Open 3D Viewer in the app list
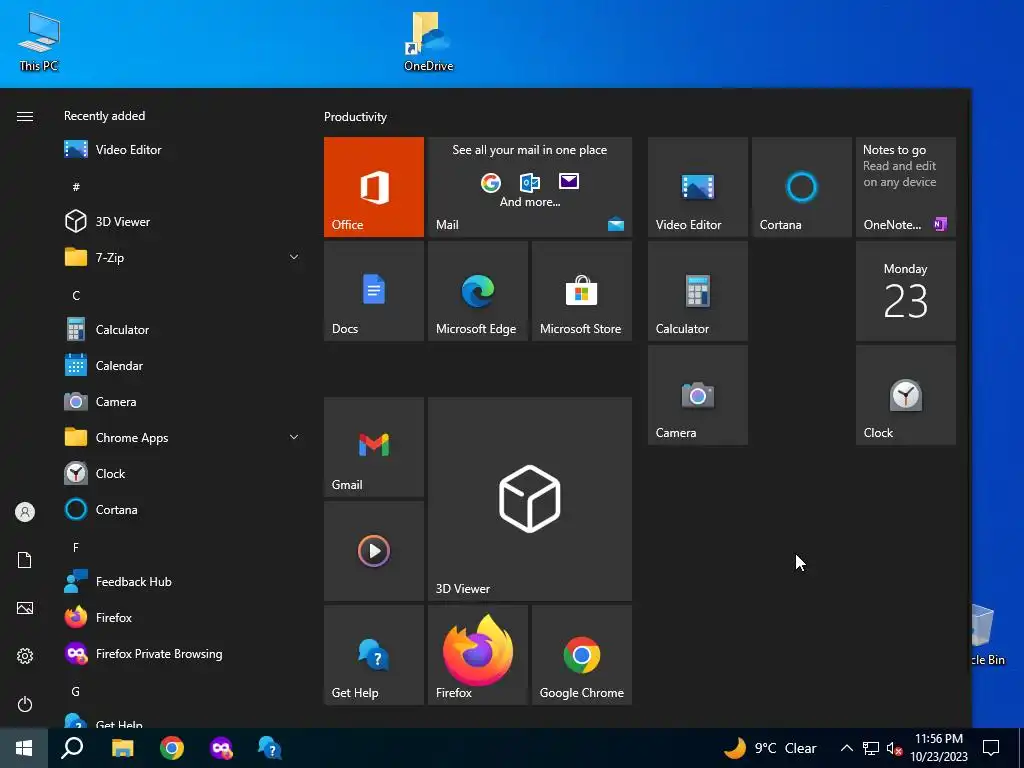1024x768 pixels. pyautogui.click(x=182, y=221)
